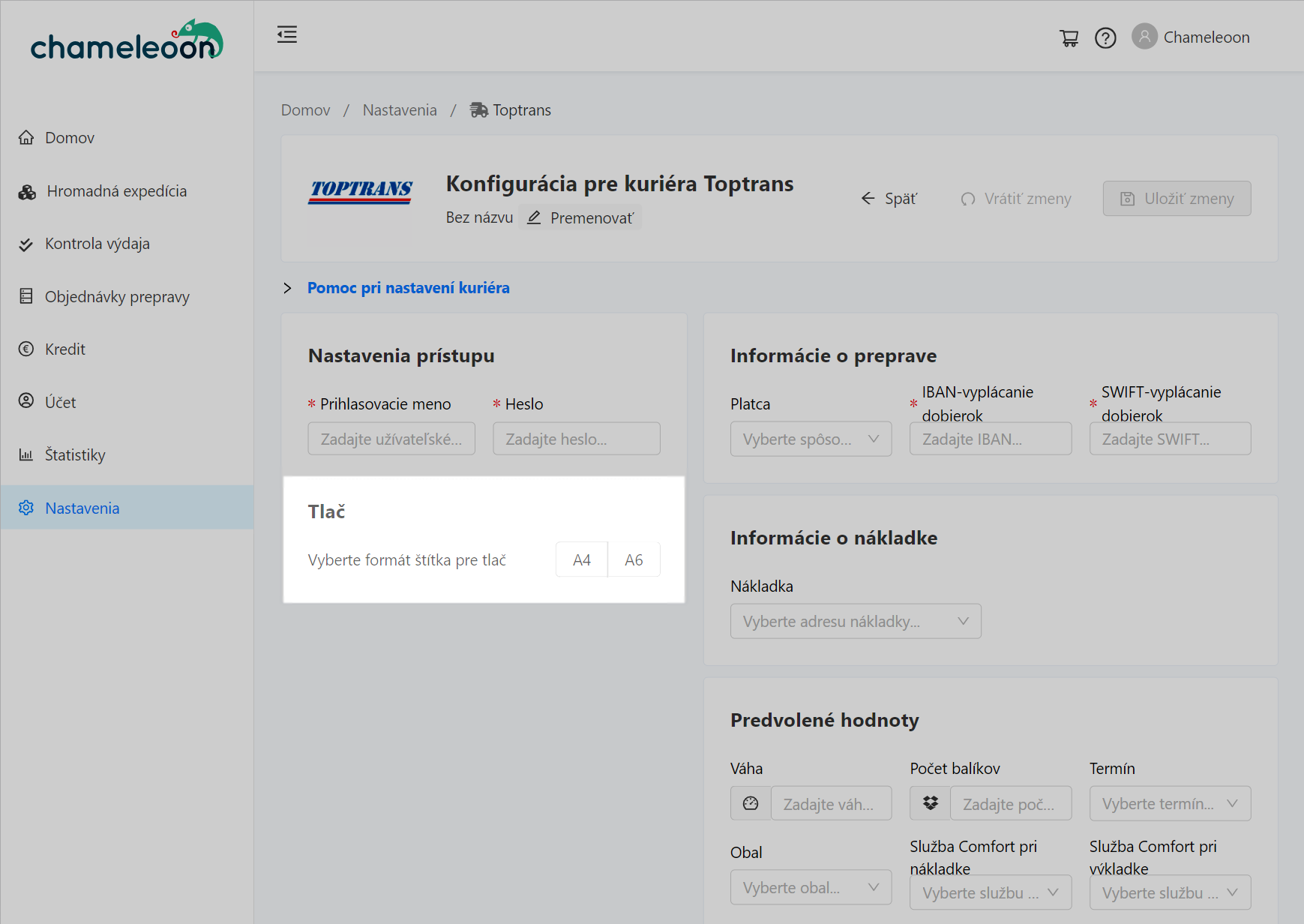Click the pencil icon next to Premenovať

pos(534,217)
